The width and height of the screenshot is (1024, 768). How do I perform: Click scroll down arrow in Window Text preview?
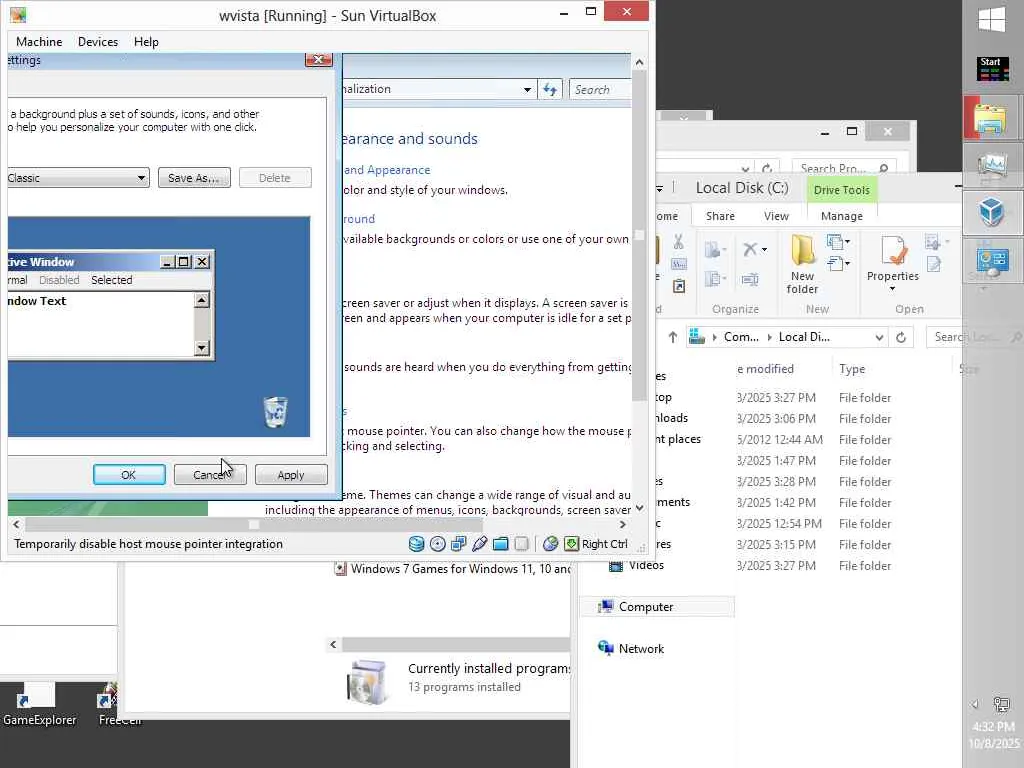[201, 348]
